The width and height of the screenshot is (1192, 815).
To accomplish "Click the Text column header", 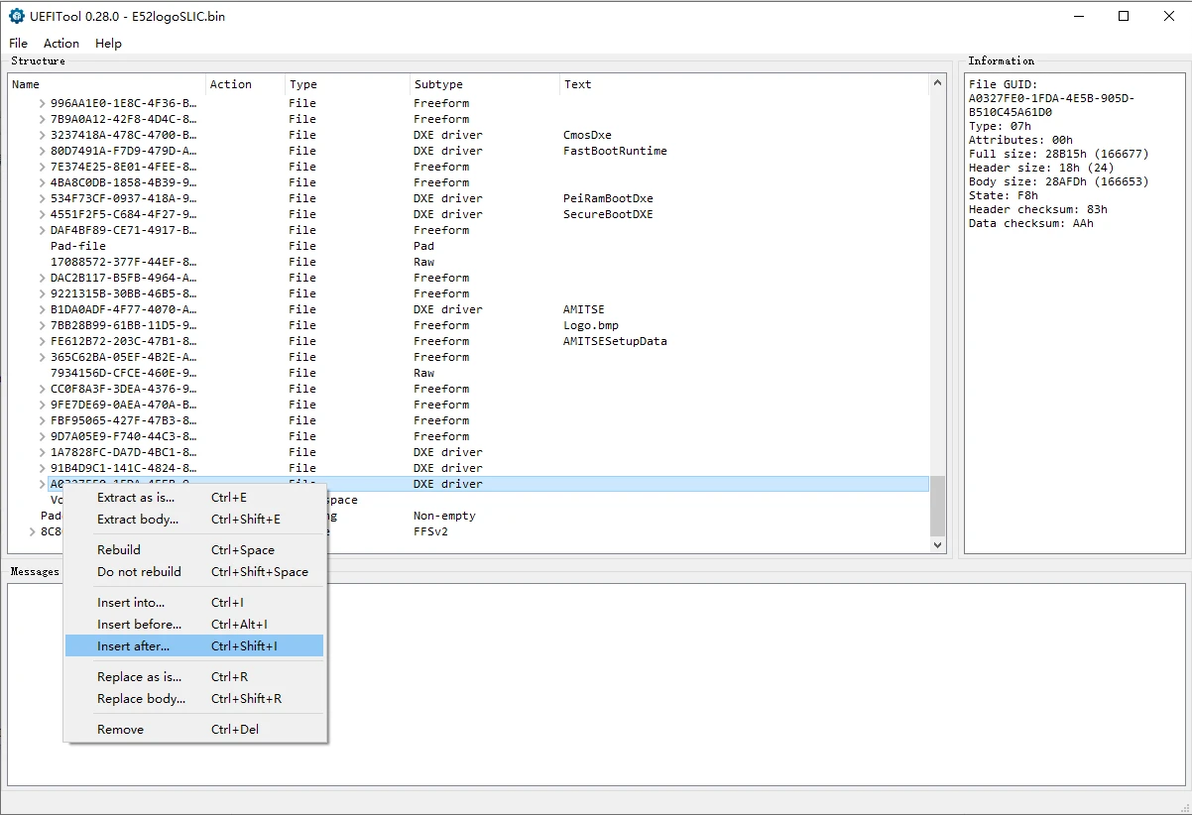I will (x=744, y=84).
